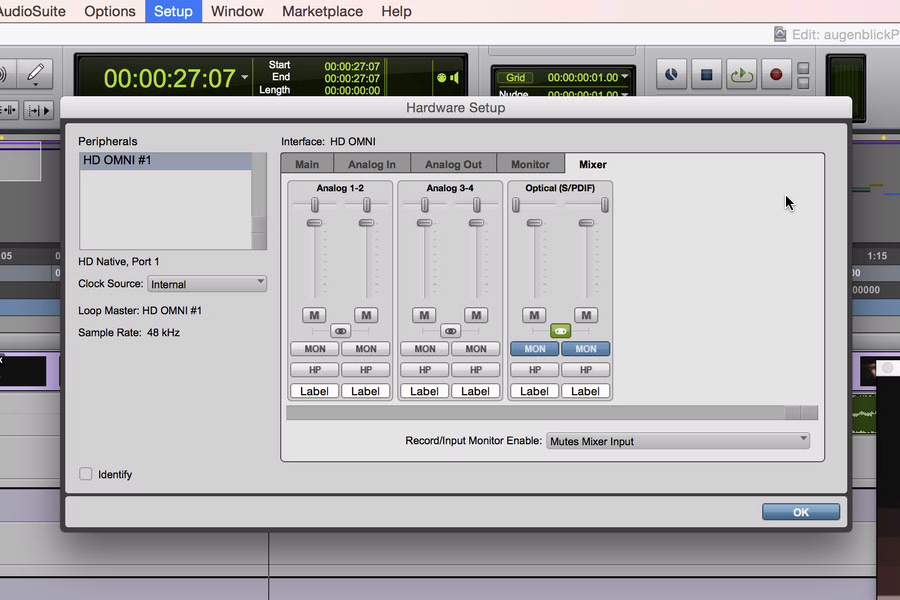Unlink the Optical (S/PDIF) channel pair
The width and height of the screenshot is (900, 600).
560,331
